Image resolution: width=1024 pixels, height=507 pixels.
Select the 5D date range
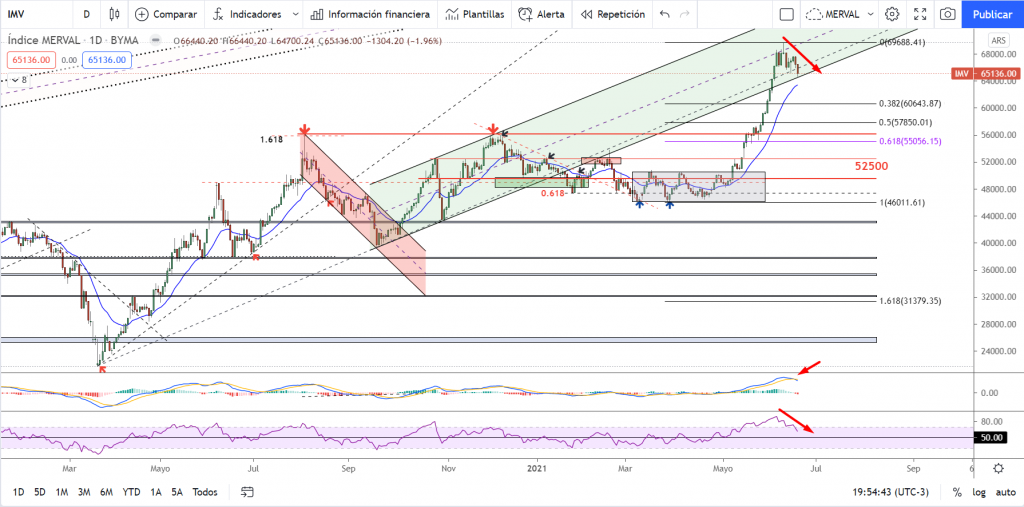point(40,491)
